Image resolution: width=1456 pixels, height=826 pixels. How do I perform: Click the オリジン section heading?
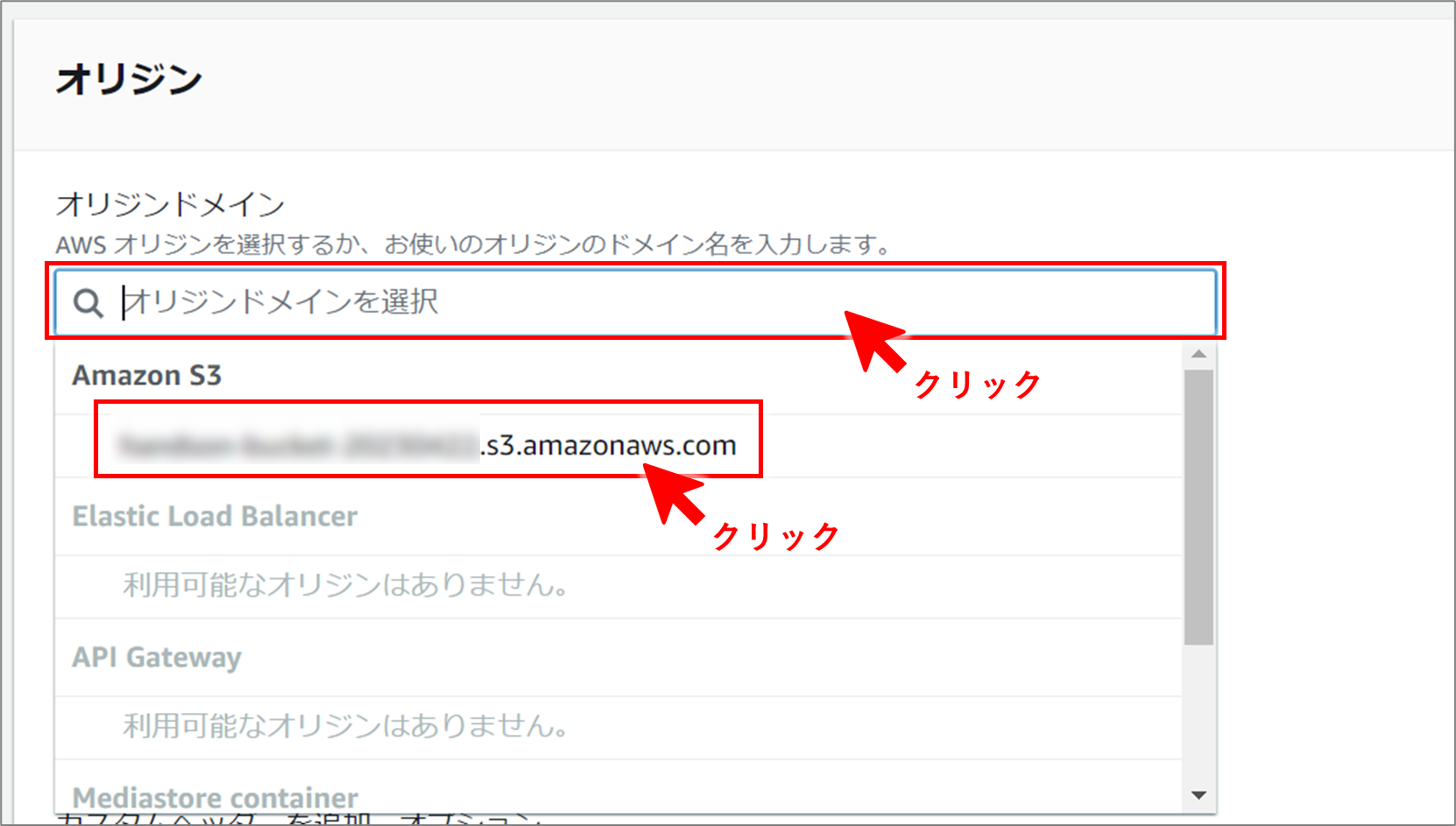click(x=129, y=80)
